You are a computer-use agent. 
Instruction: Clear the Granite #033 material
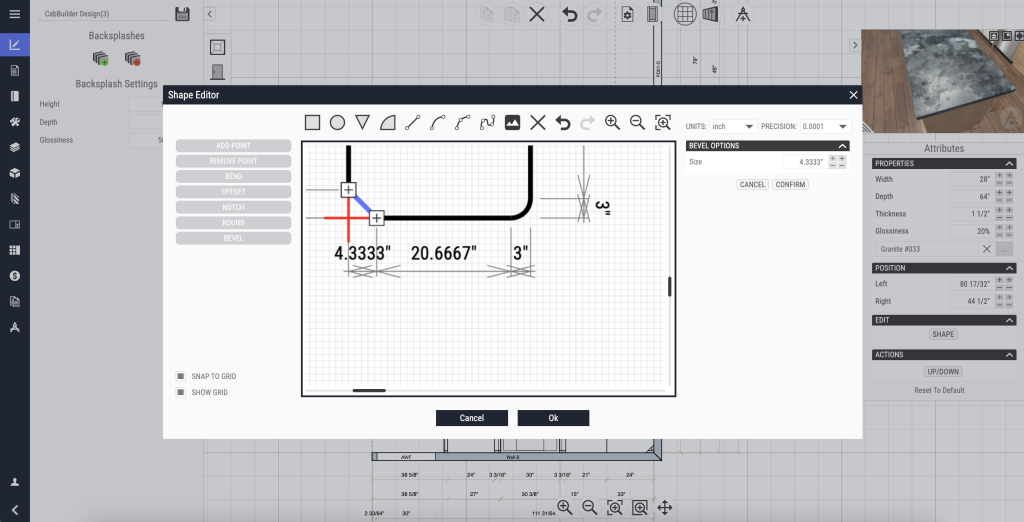[987, 249]
